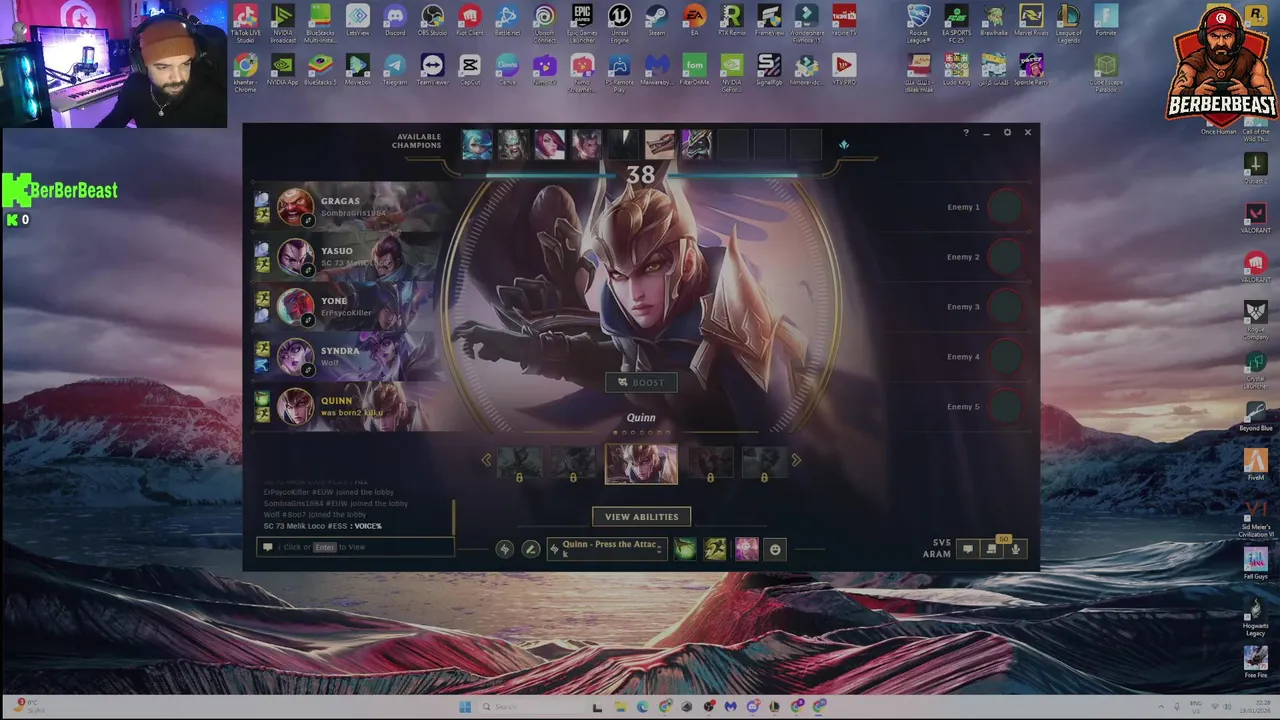The width and height of the screenshot is (1280, 720).
Task: Open Ludo King desktop shortcut
Action: pyautogui.click(x=956, y=69)
